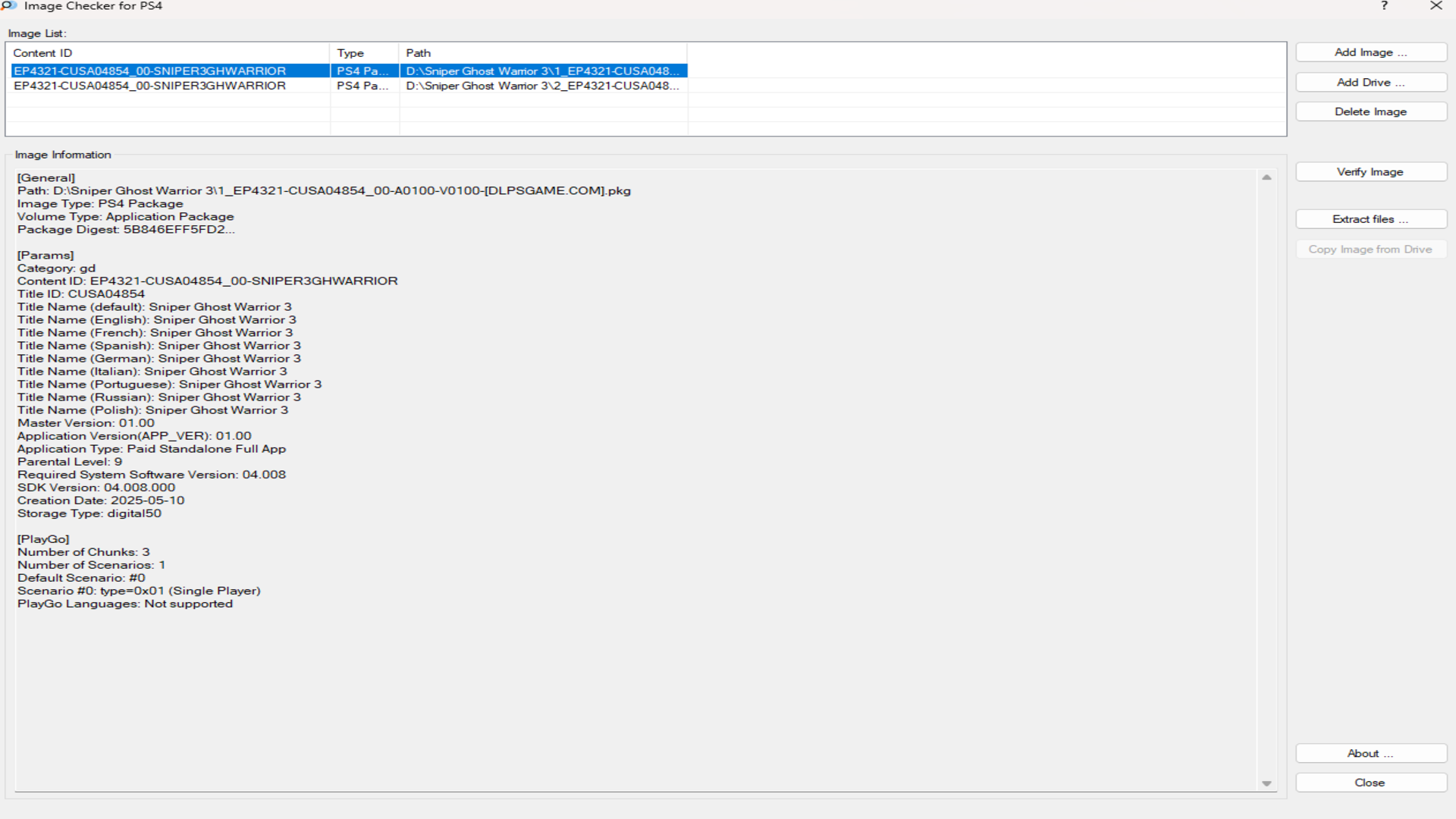Click the help question mark button
This screenshot has height=819, width=1456.
coord(1384,6)
